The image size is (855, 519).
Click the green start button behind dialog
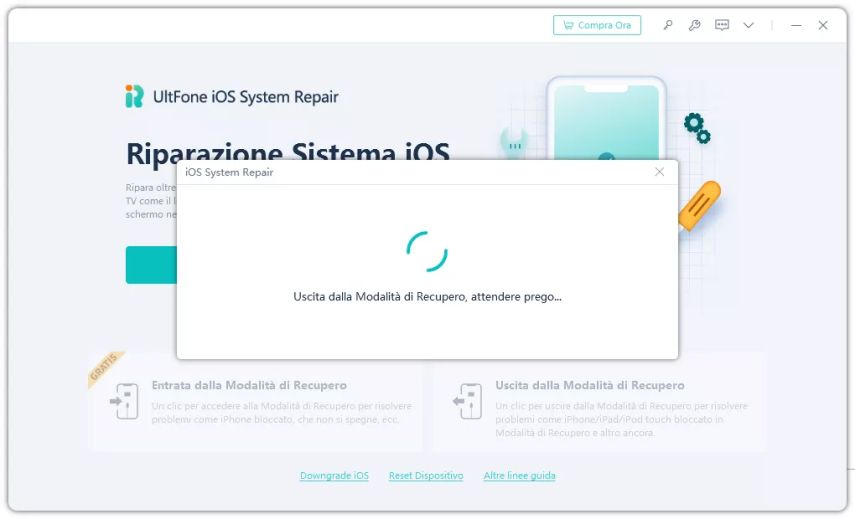152,265
